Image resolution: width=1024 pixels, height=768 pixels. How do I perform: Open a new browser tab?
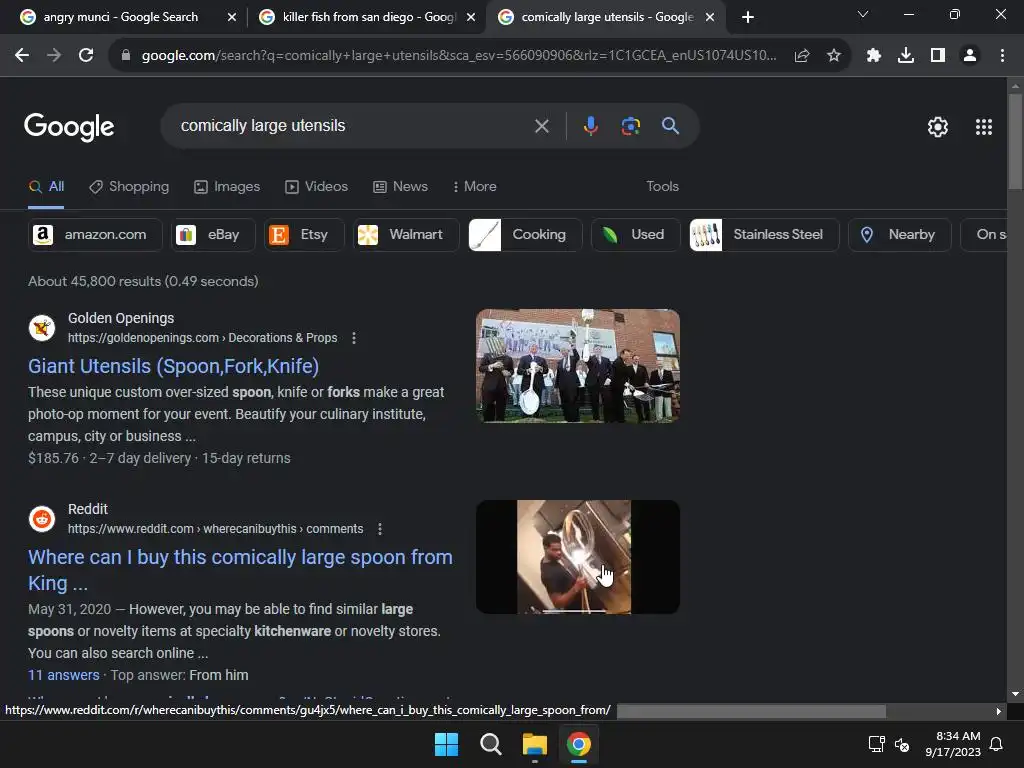(x=748, y=17)
